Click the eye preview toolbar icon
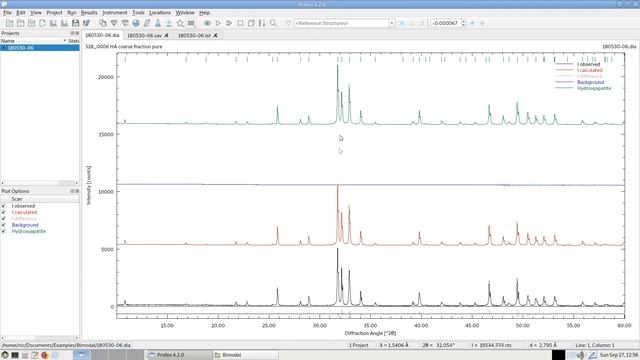Screen dimensions: 640x360 [x=207, y=23]
